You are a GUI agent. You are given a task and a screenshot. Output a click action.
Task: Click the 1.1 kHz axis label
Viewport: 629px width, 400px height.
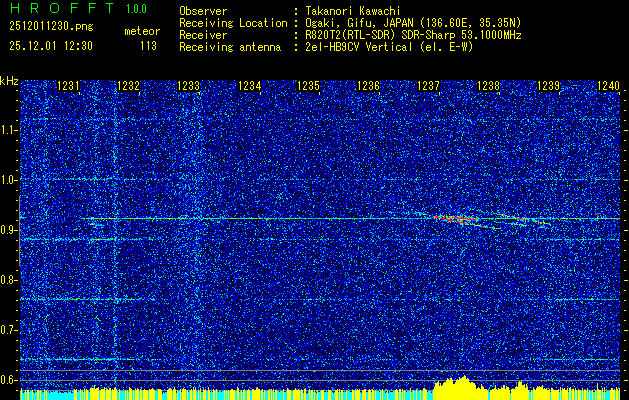click(8, 130)
